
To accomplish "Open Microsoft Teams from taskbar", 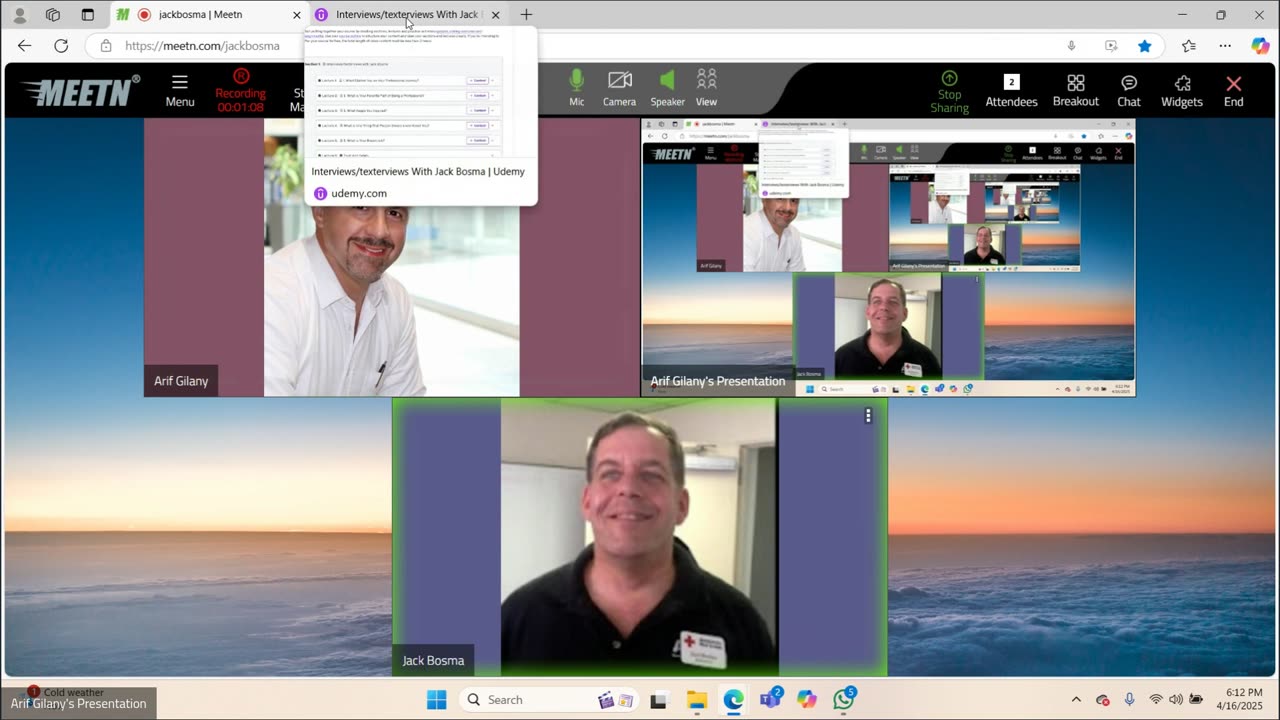I will (x=770, y=700).
